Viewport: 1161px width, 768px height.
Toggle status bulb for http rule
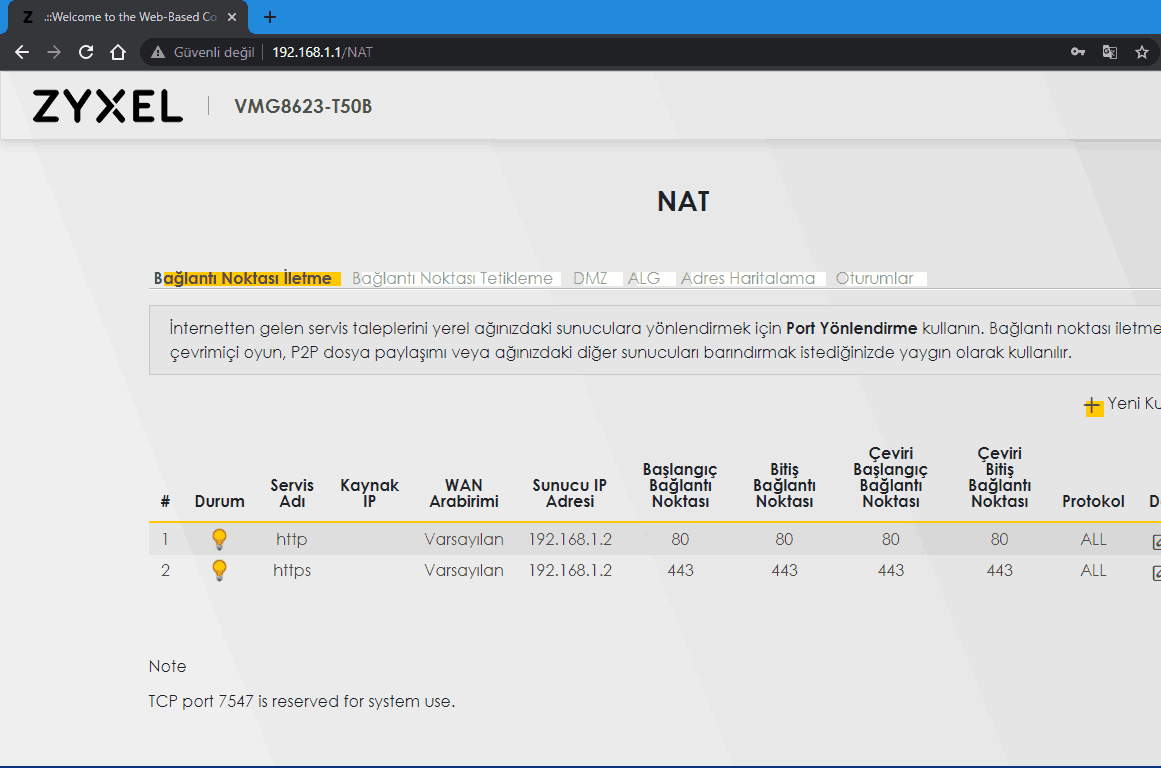[220, 539]
